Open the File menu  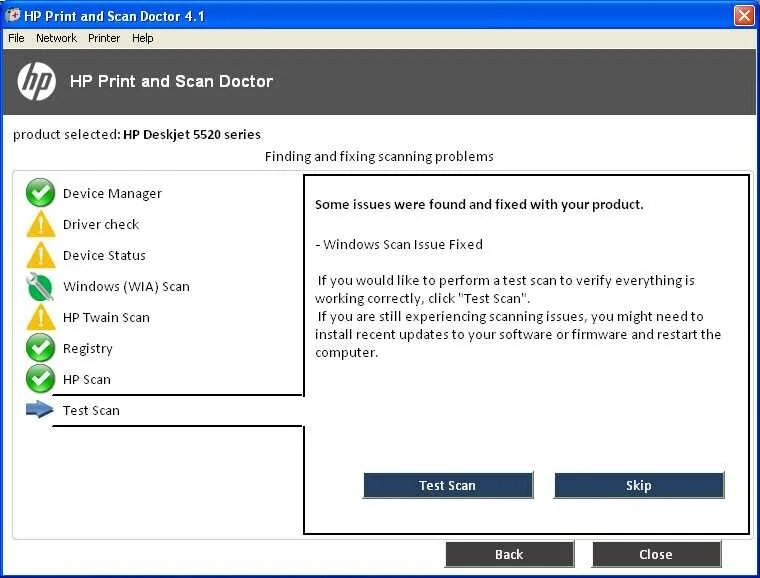(16, 38)
